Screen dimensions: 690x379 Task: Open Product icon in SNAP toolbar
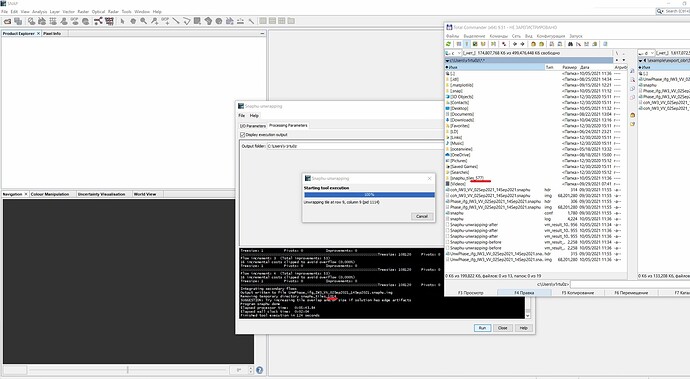(x=7, y=21)
